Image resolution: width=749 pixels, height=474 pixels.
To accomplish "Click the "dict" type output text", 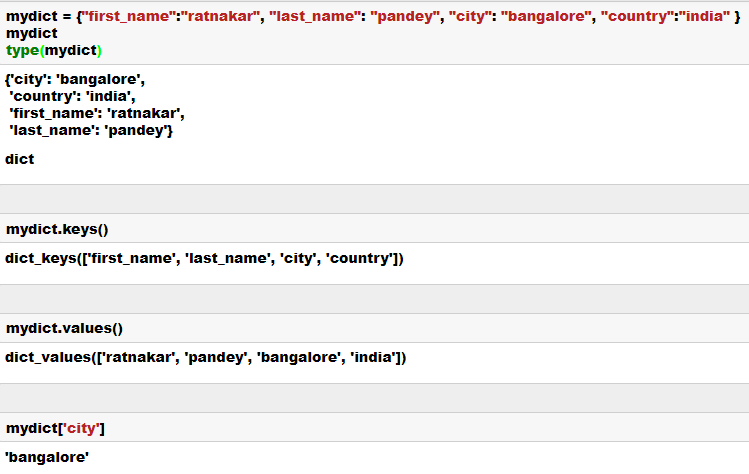I will (x=20, y=159).
